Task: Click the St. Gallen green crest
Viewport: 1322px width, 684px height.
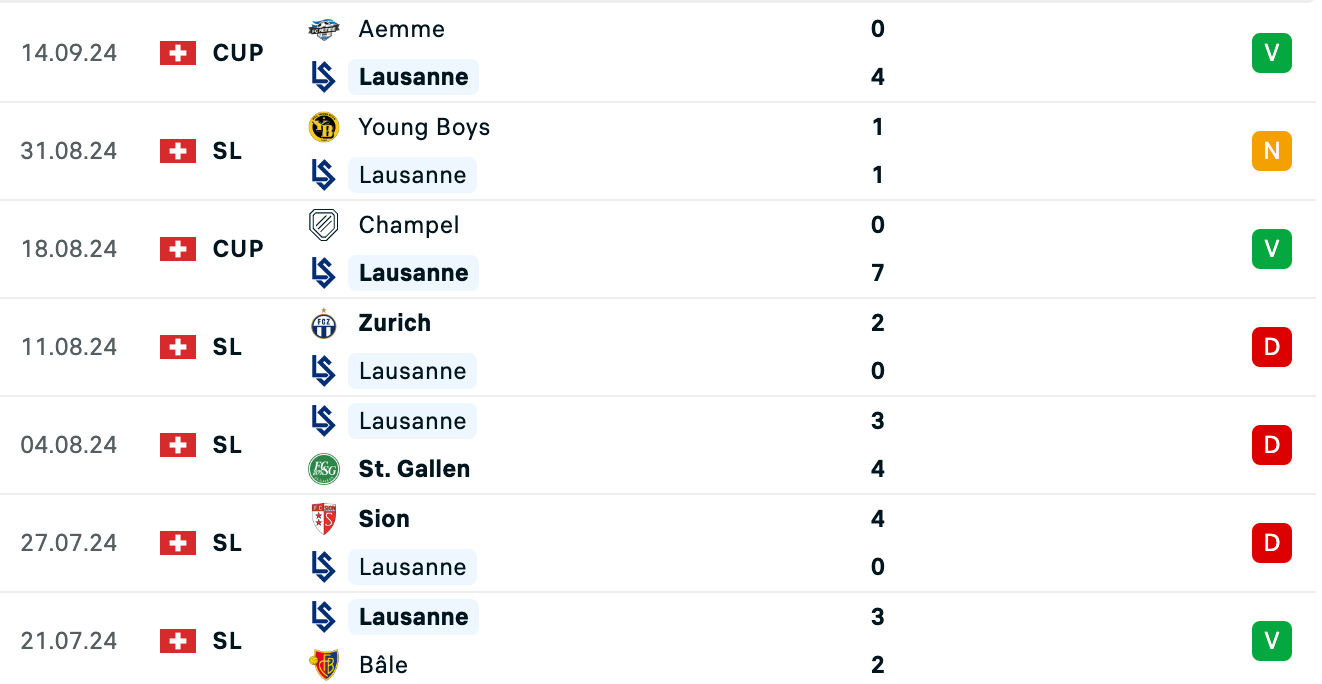Action: [324, 469]
